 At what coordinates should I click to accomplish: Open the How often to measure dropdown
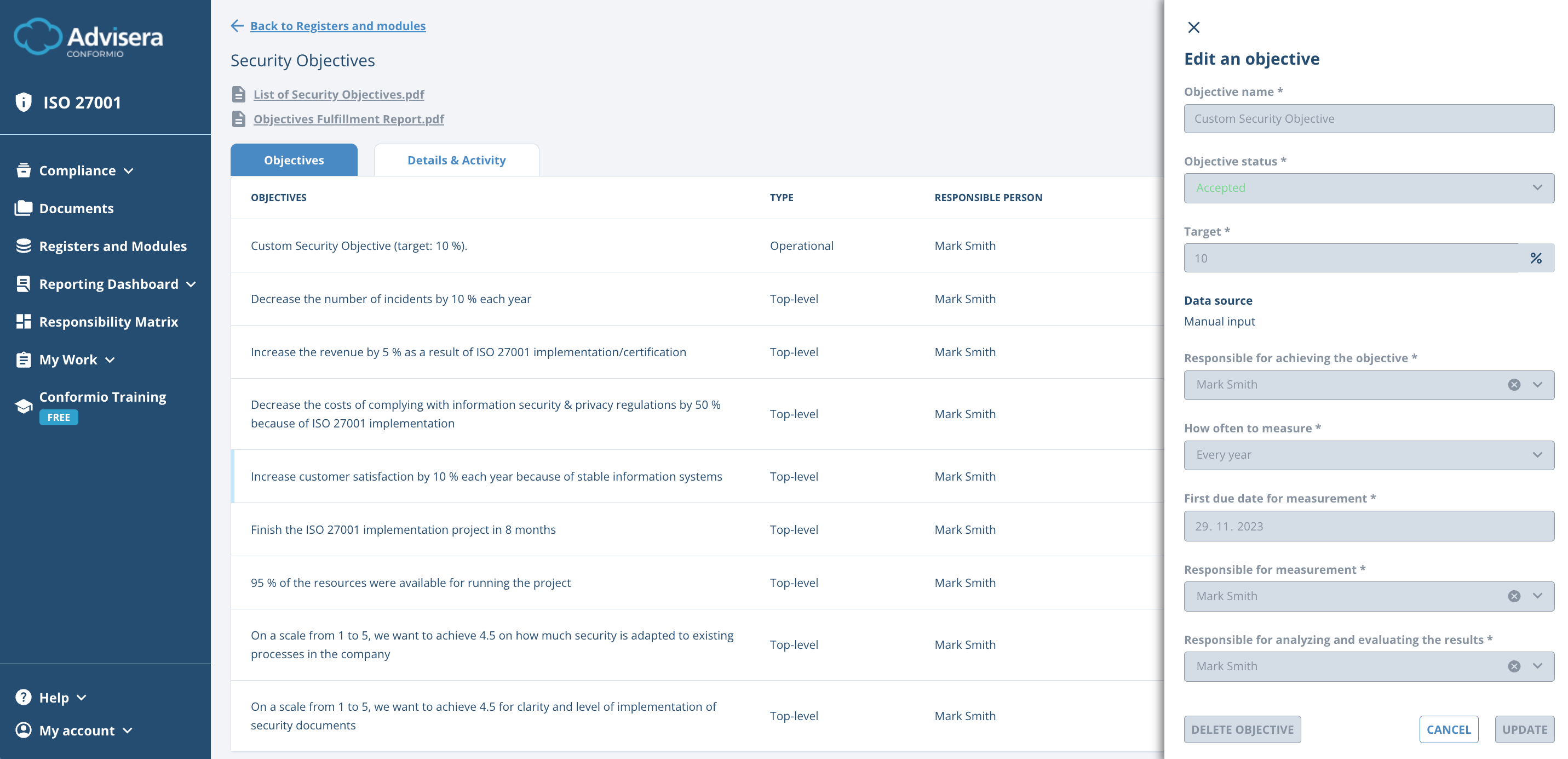[x=1368, y=454]
